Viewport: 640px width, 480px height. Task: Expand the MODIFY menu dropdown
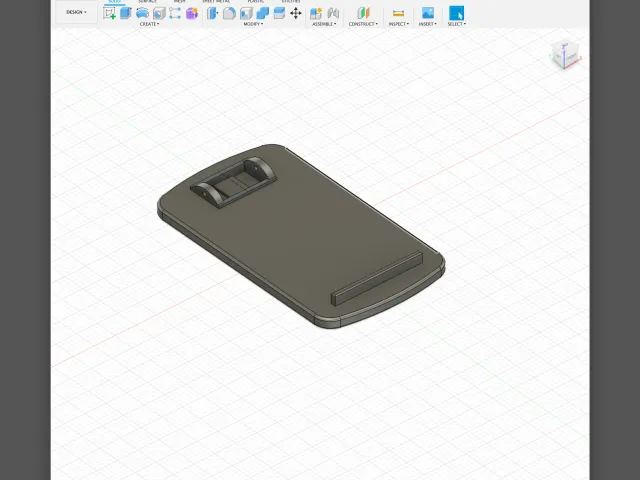(253, 24)
